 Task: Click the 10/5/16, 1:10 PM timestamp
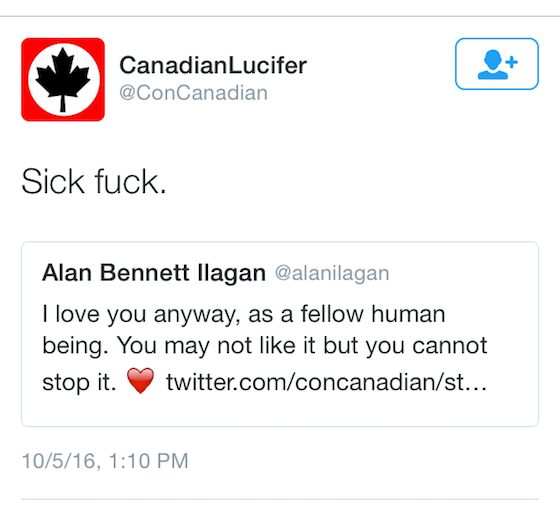pos(105,461)
